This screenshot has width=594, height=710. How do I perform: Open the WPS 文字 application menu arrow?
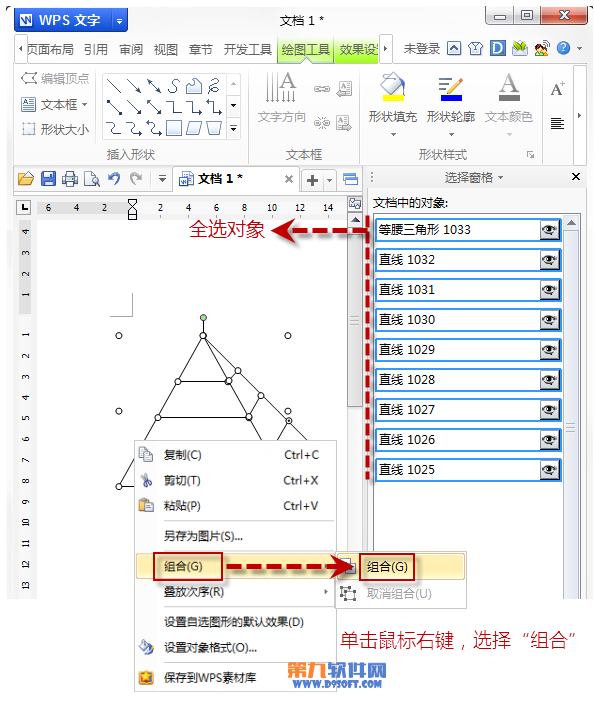click(119, 21)
